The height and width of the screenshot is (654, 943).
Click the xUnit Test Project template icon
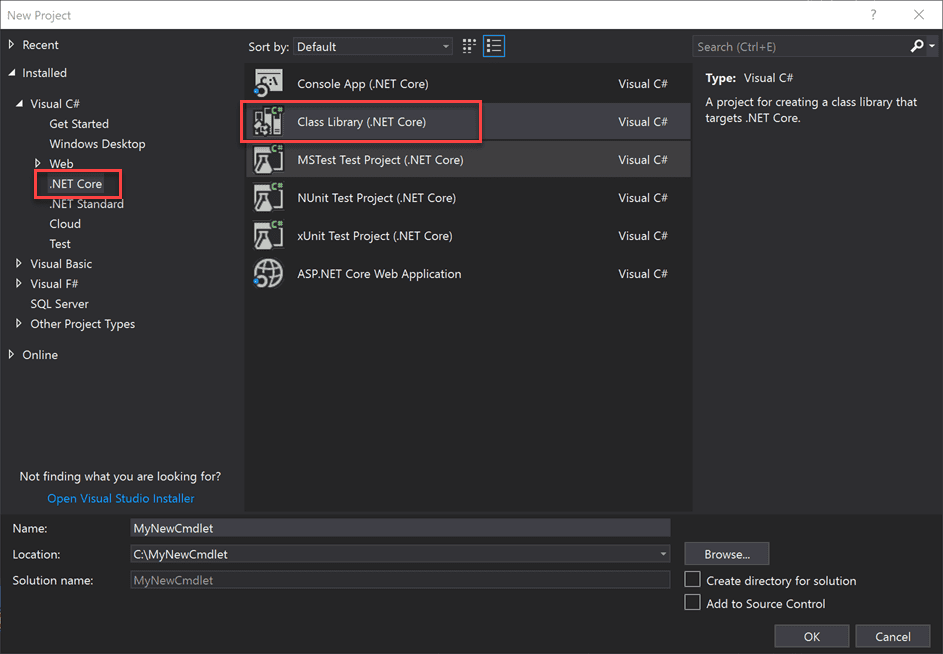tap(268, 235)
